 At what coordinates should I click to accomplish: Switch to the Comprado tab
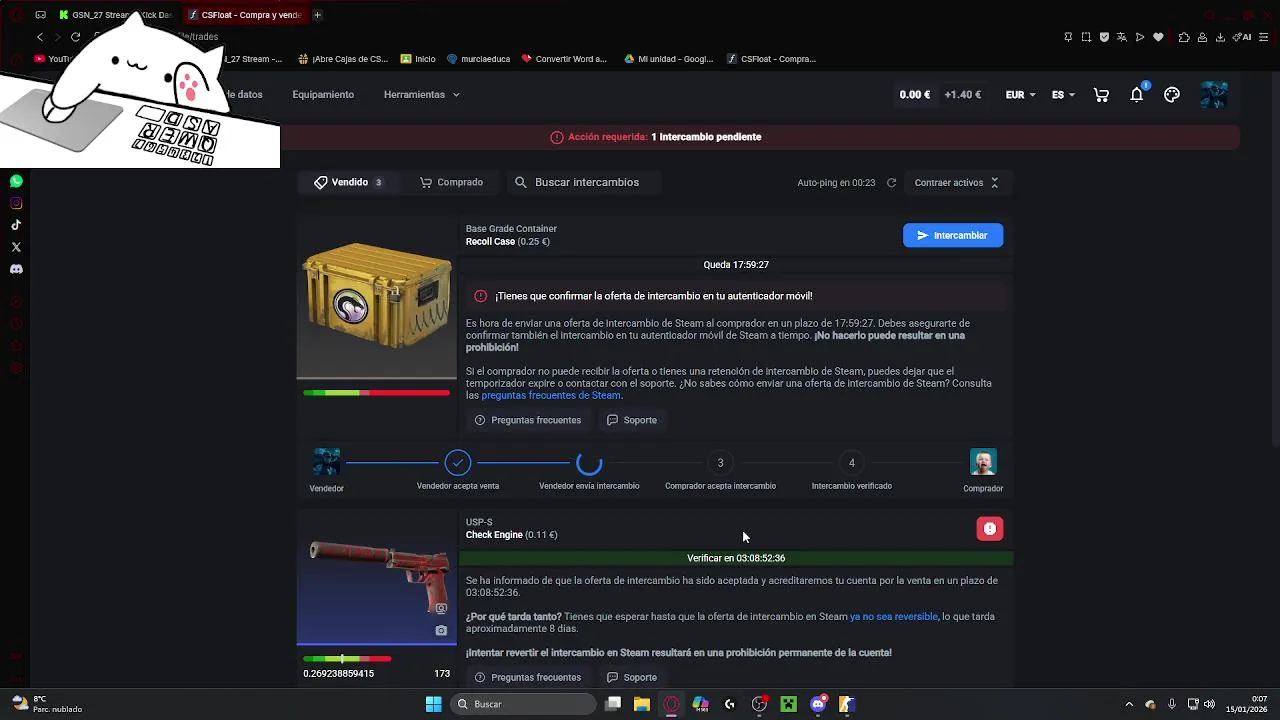tap(451, 183)
